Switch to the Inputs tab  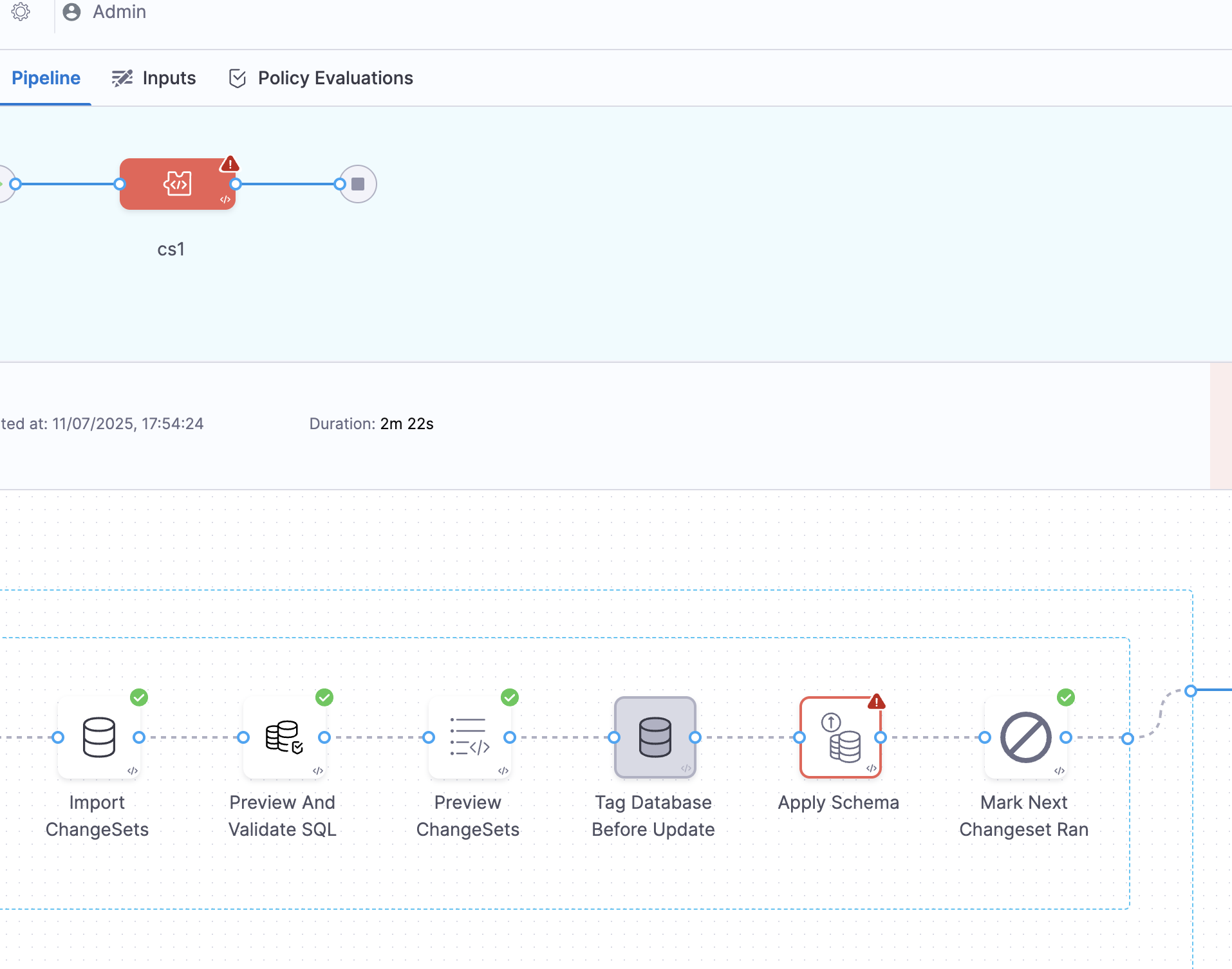(x=154, y=78)
